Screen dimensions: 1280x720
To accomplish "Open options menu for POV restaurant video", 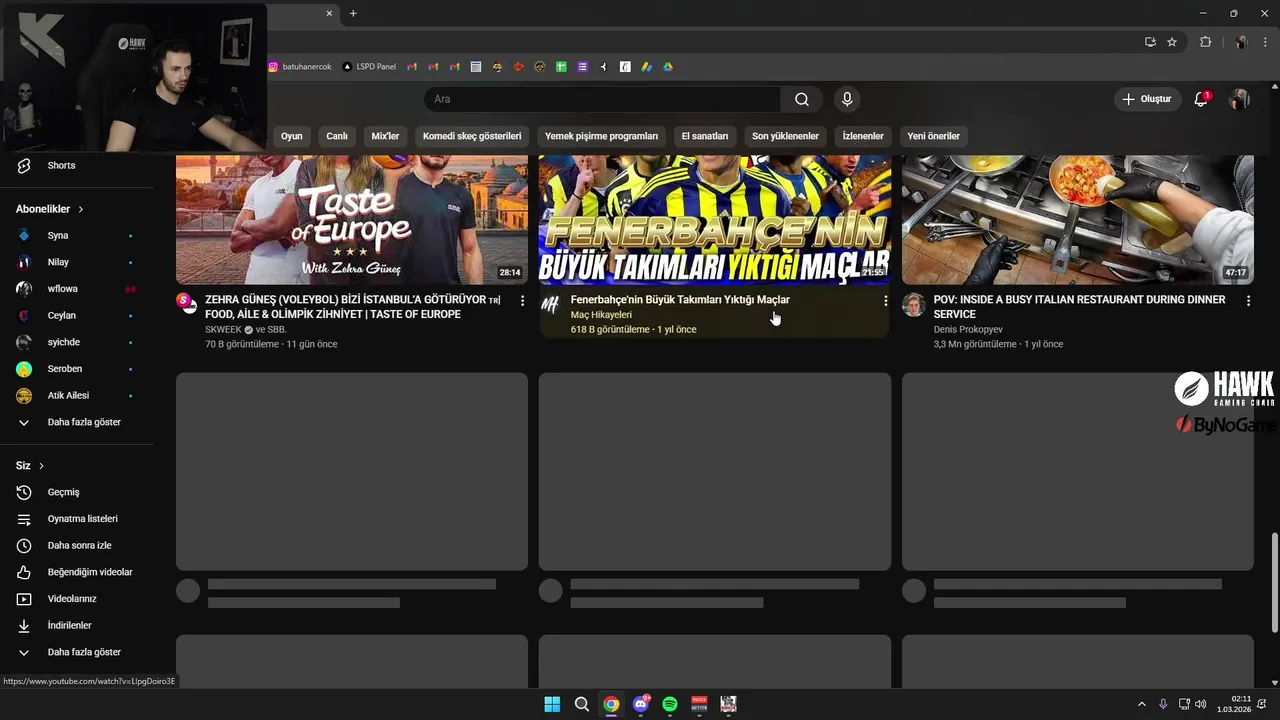I will click(1248, 301).
